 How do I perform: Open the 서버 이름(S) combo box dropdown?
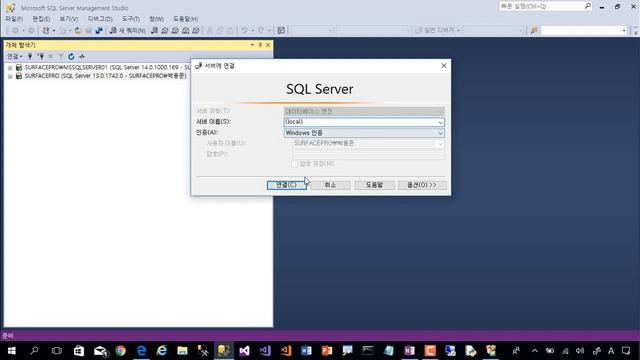click(x=440, y=122)
